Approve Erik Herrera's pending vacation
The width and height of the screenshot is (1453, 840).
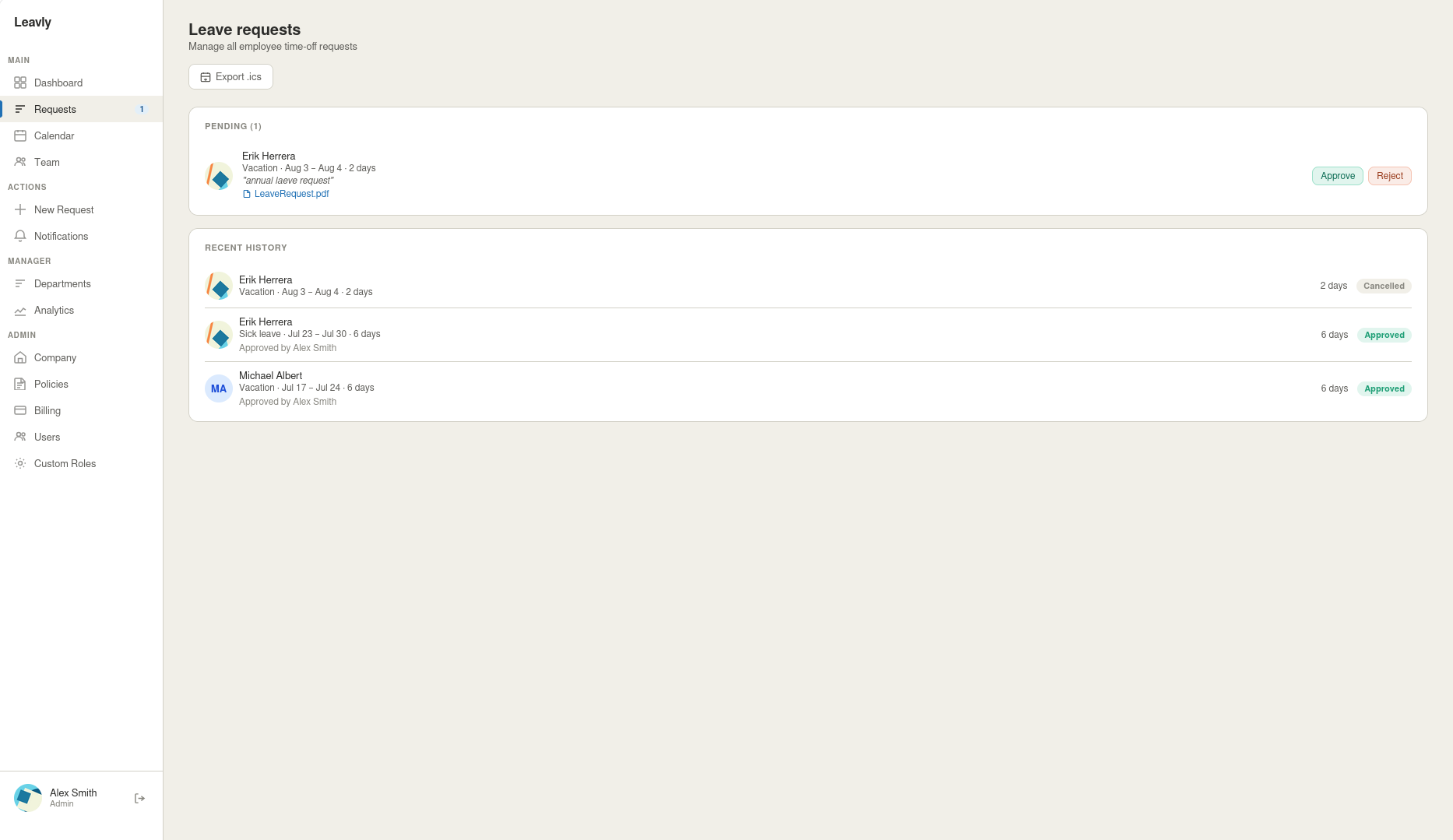click(x=1337, y=176)
